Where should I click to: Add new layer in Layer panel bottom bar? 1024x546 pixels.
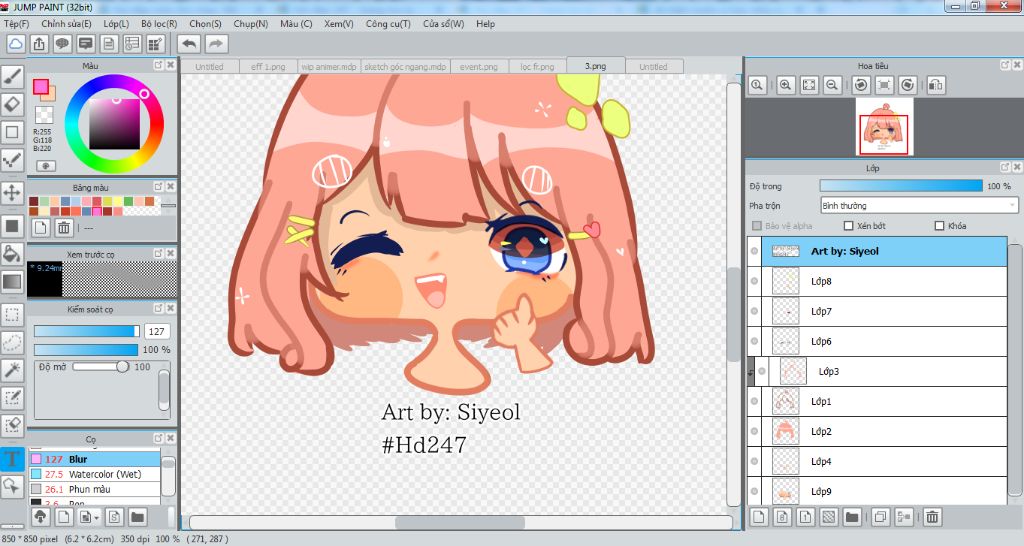[759, 517]
